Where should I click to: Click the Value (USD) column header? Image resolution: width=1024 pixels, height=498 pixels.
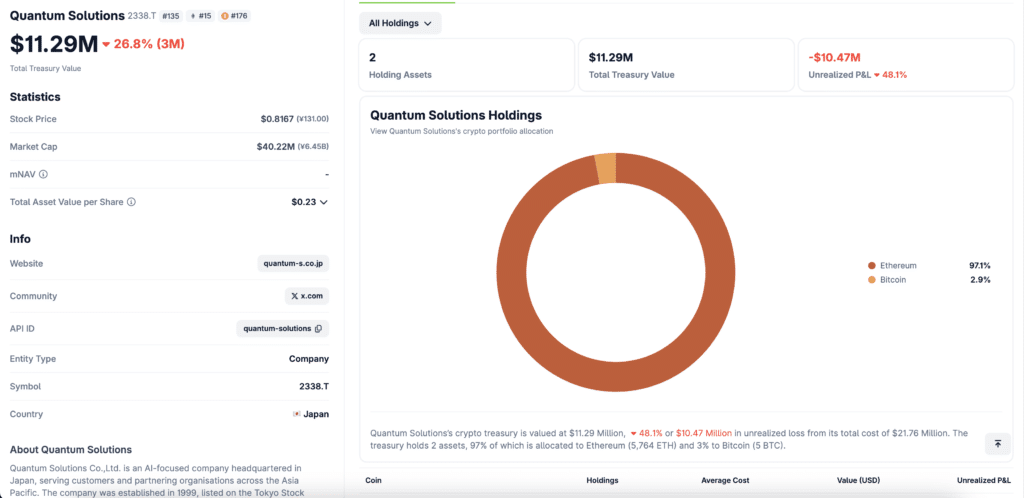click(857, 480)
